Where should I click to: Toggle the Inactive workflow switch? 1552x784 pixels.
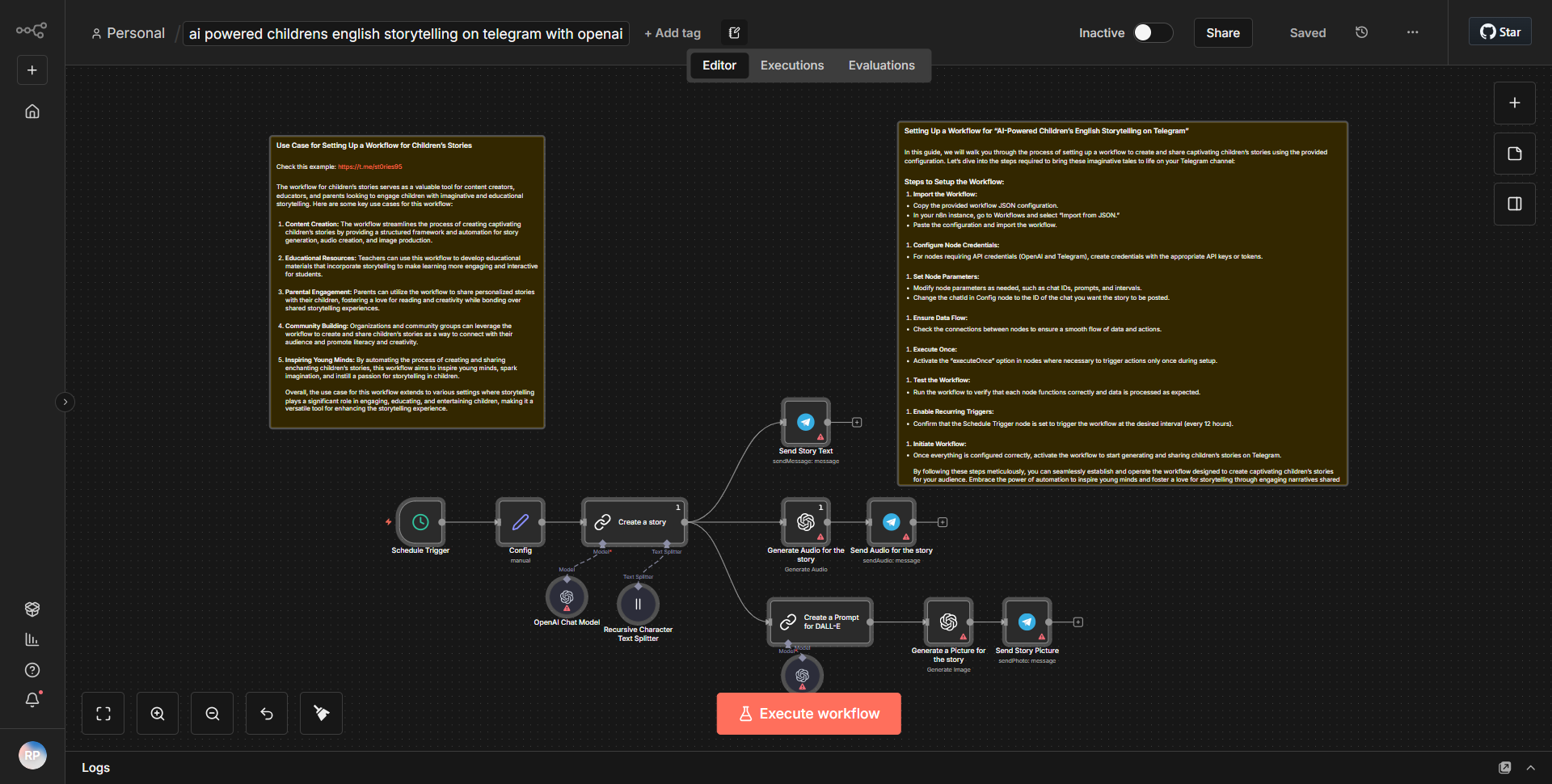coord(1153,32)
